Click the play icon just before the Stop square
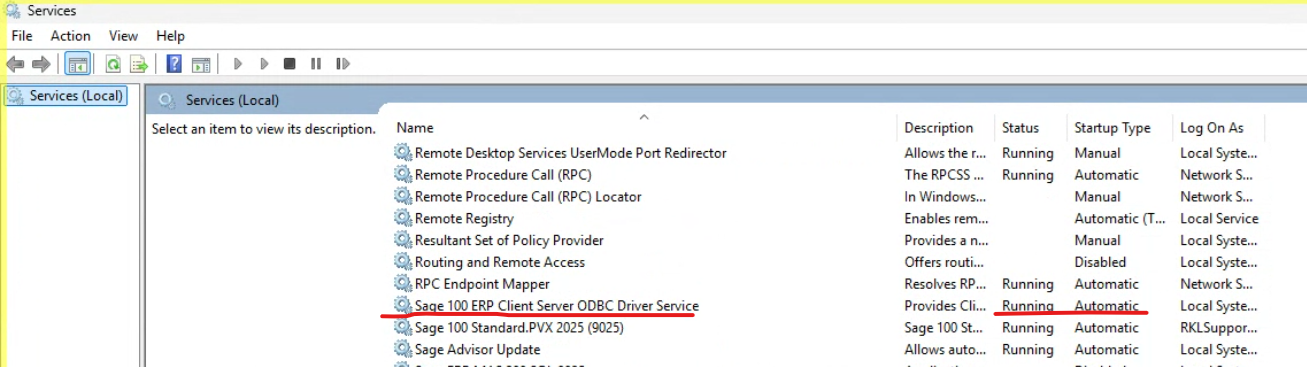This screenshot has width=1307, height=367. [x=264, y=64]
